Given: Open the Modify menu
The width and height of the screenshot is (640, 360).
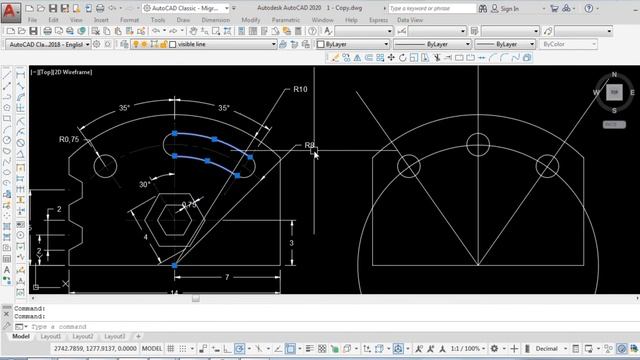Looking at the screenshot, I should click(x=251, y=20).
